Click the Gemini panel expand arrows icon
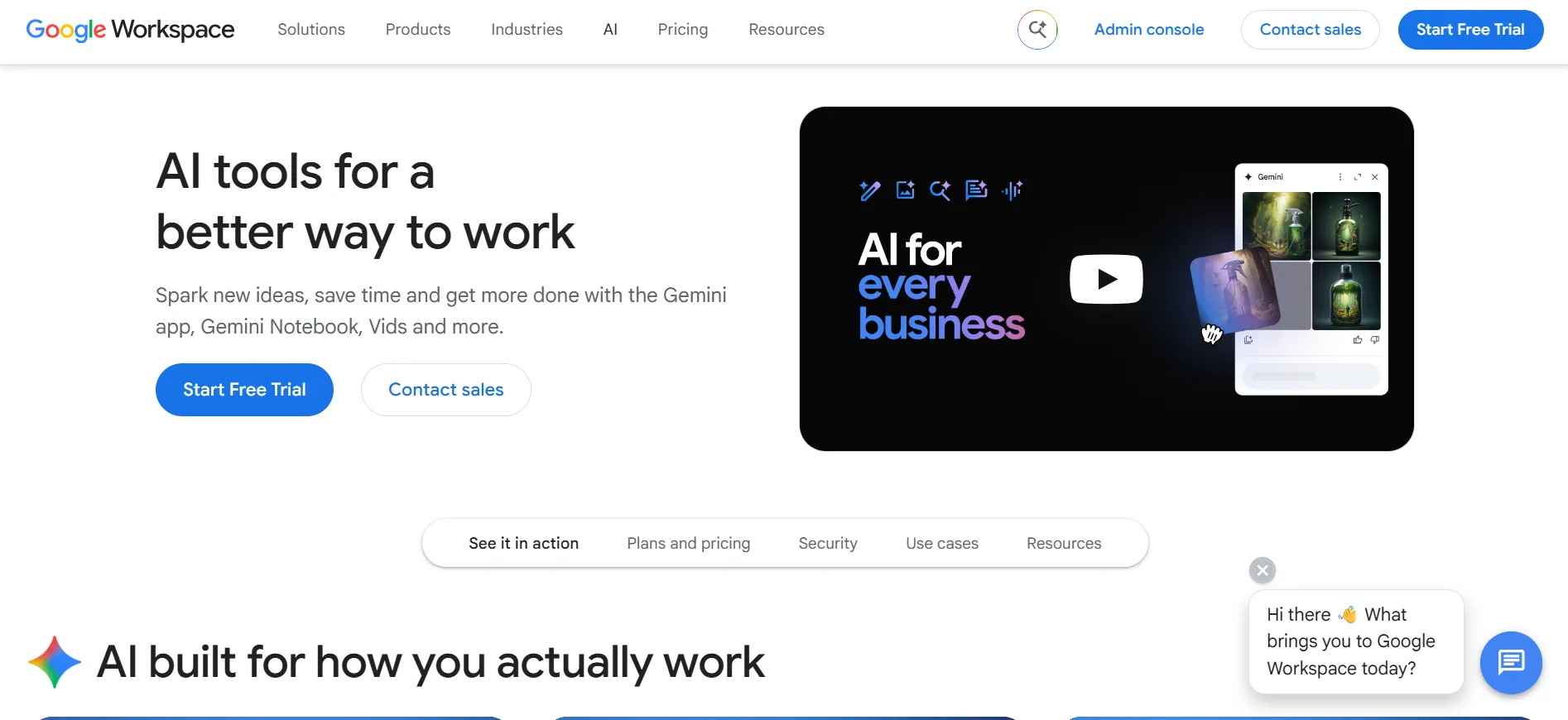Viewport: 1568px width, 720px height. point(1358,177)
